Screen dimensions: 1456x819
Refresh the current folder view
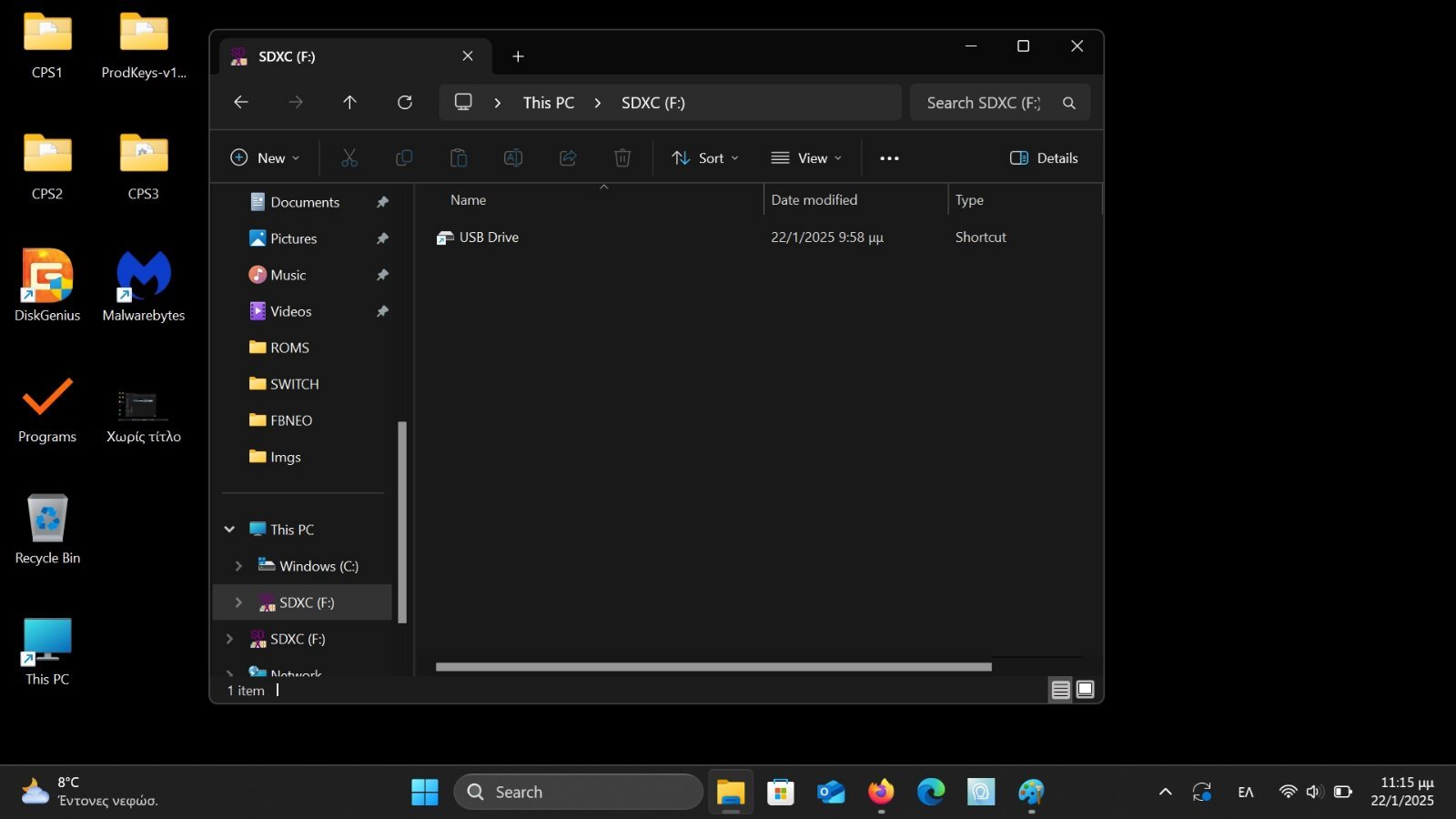[x=405, y=103]
